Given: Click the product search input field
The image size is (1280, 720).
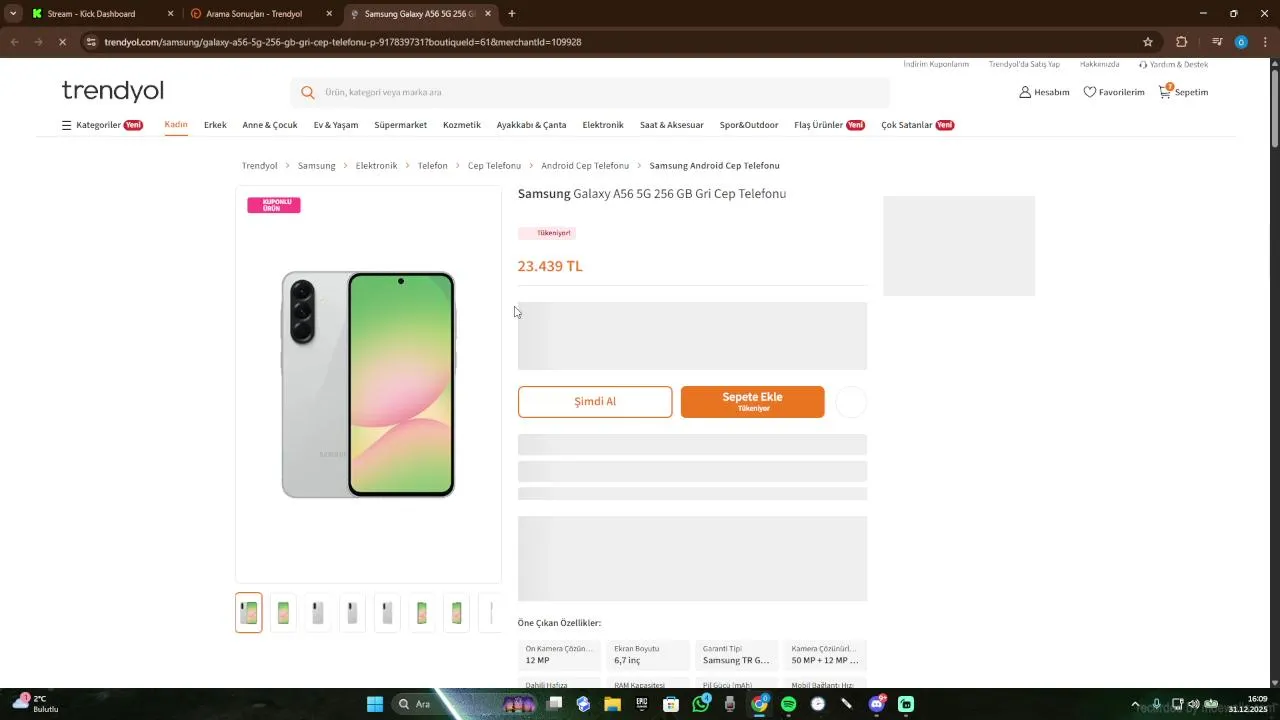Looking at the screenshot, I should point(600,92).
